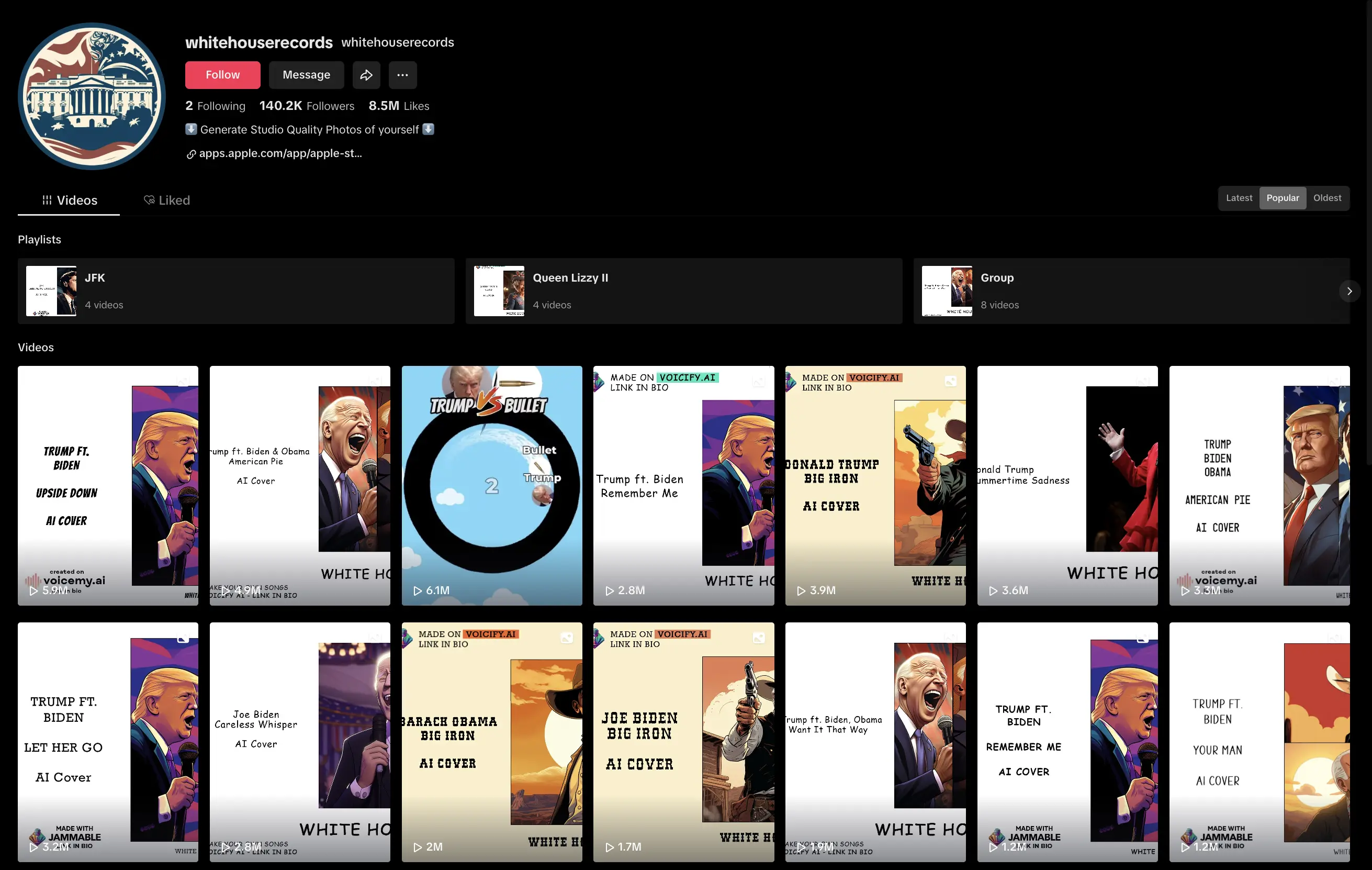The image size is (1372, 870).
Task: Sort videos by Latest
Action: [x=1239, y=198]
